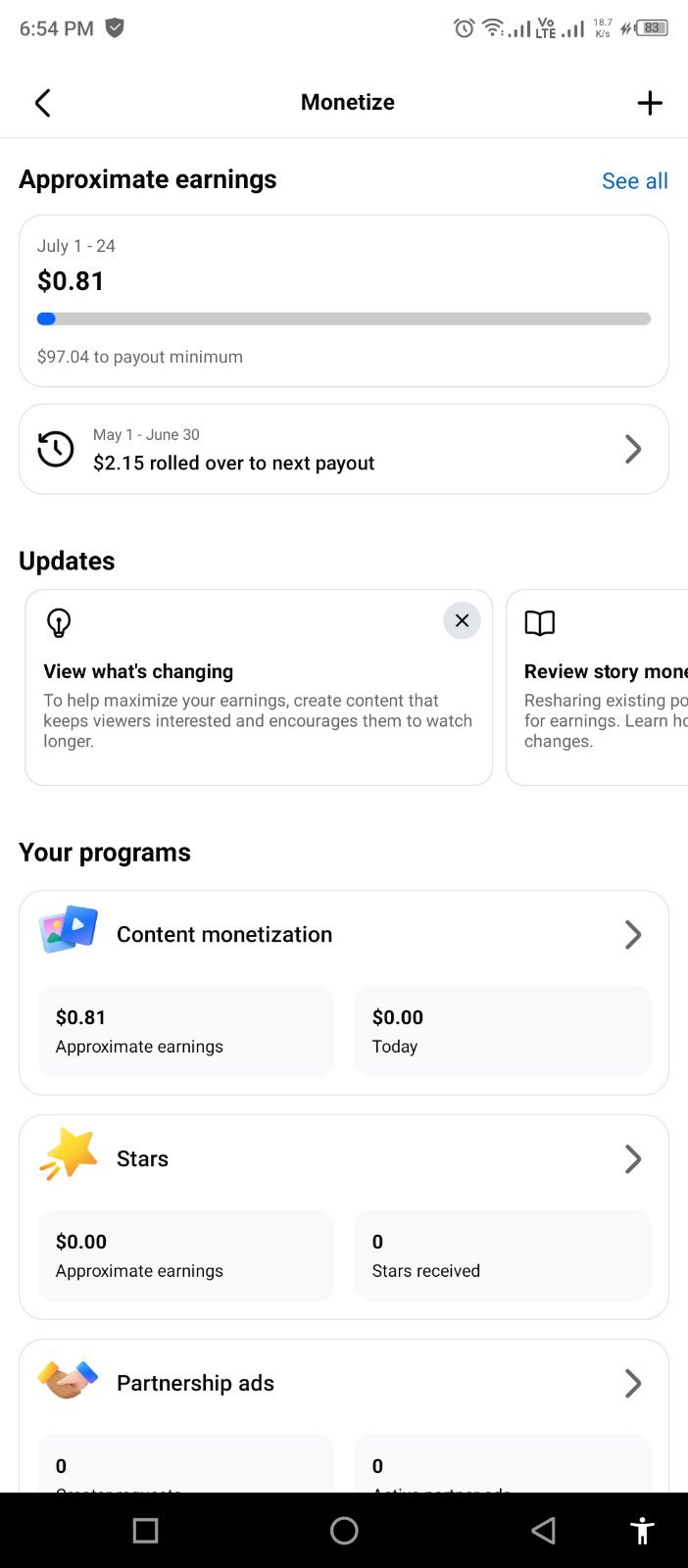Tap the Stars program icon

point(69,1154)
